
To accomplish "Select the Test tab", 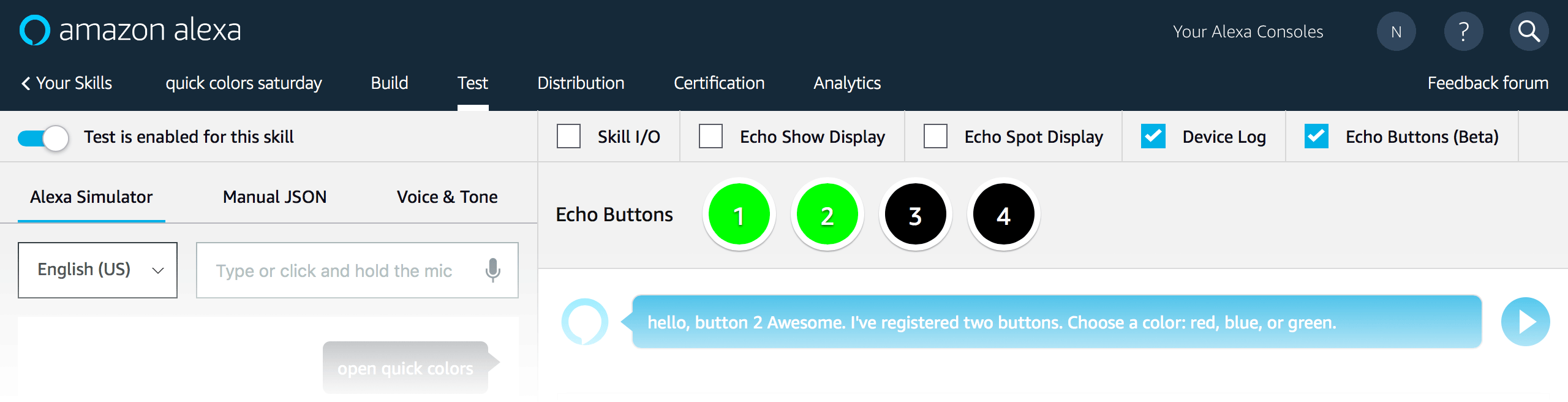I will click(473, 83).
